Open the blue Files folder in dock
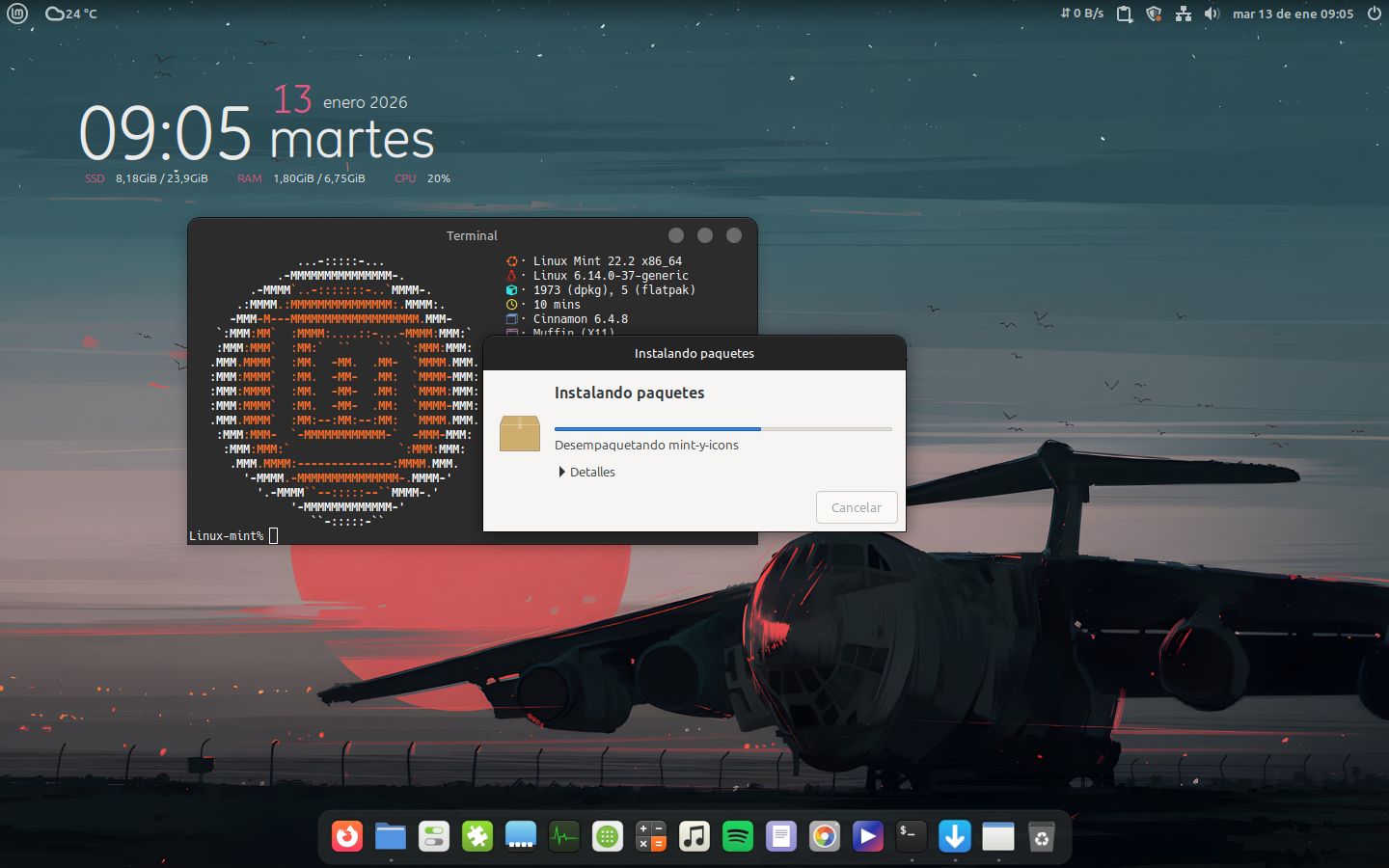 [391, 836]
